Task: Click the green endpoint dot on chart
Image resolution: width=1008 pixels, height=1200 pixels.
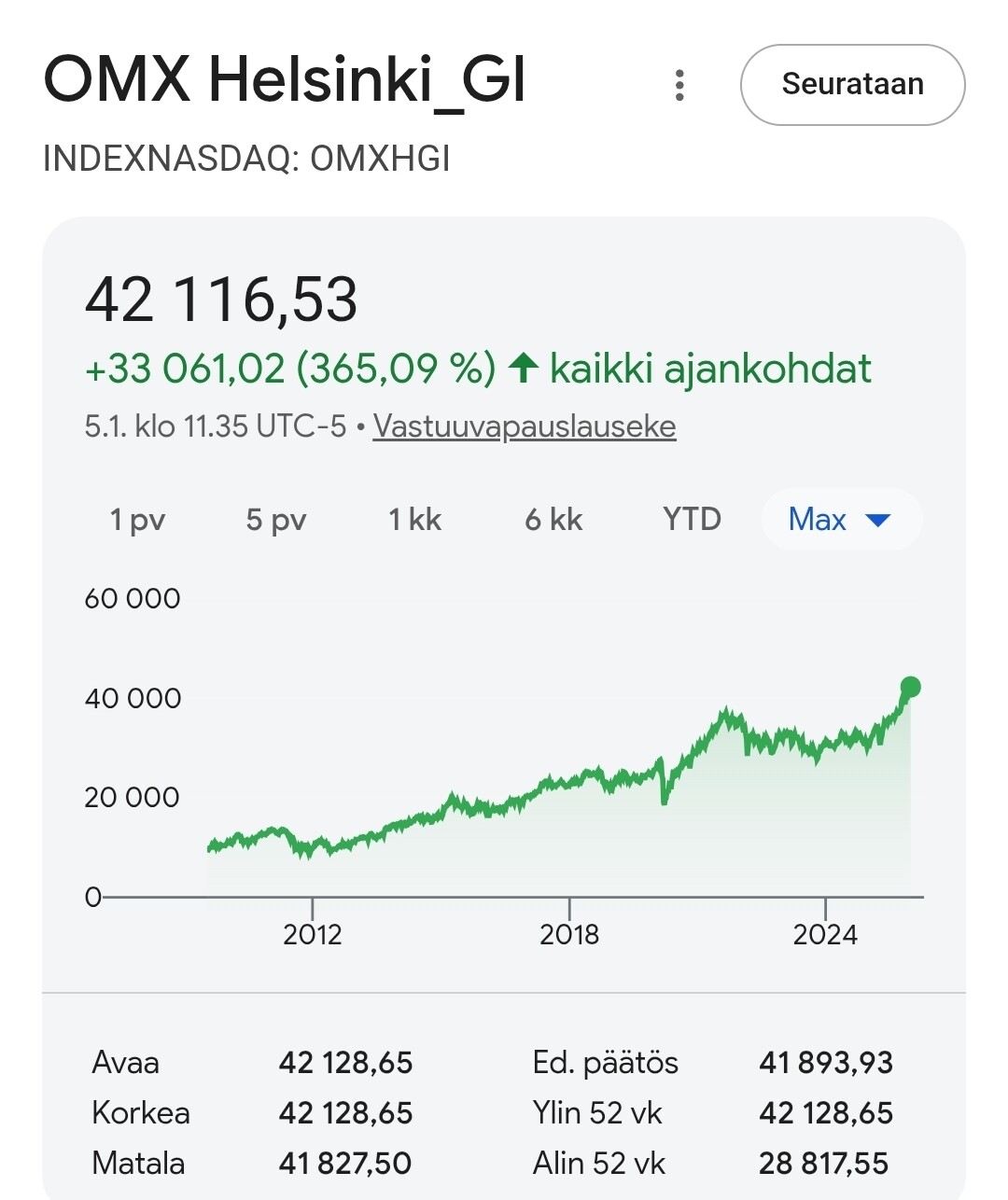Action: [910, 688]
